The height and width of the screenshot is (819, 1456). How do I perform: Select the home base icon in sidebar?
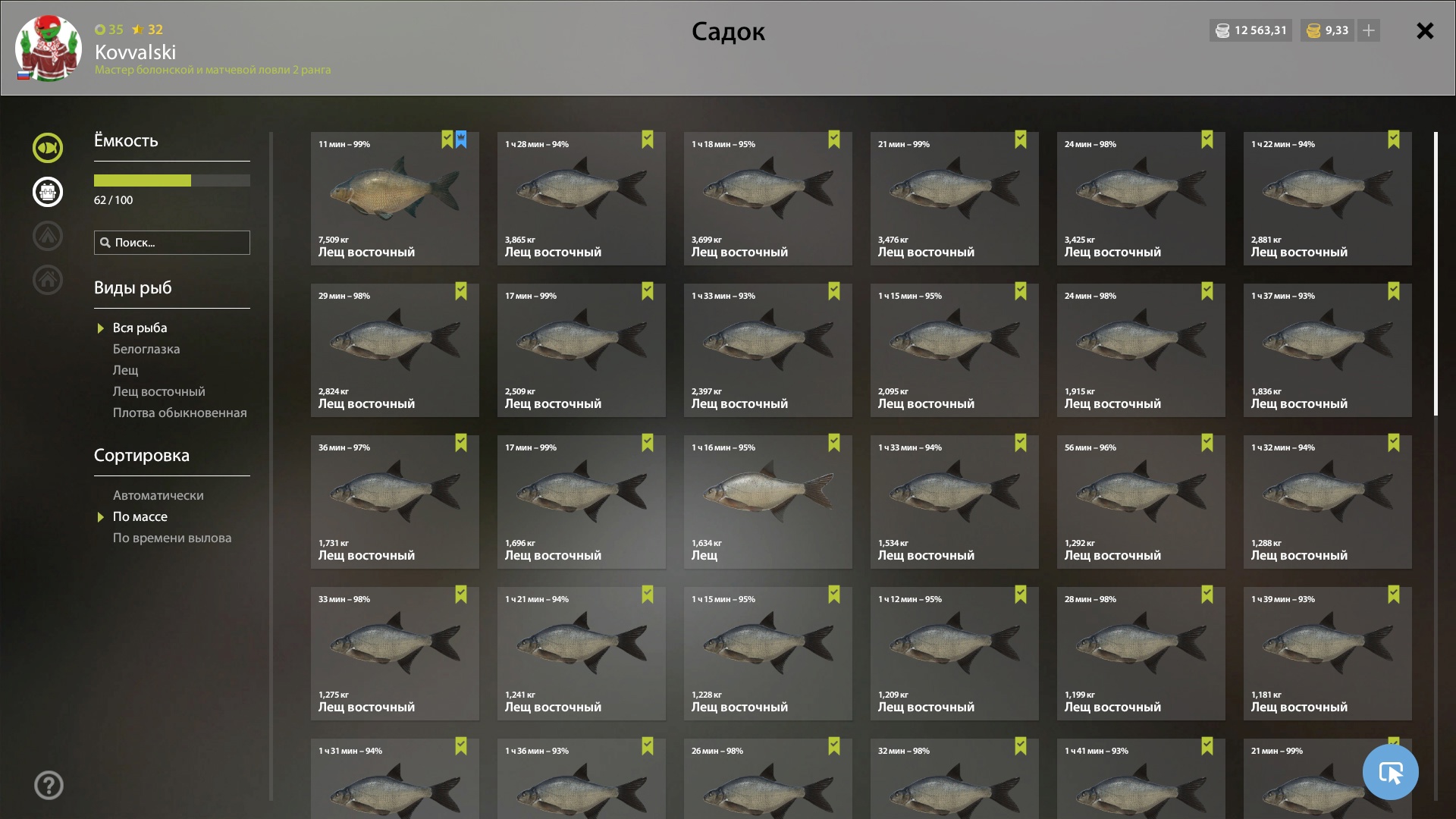coord(47,280)
